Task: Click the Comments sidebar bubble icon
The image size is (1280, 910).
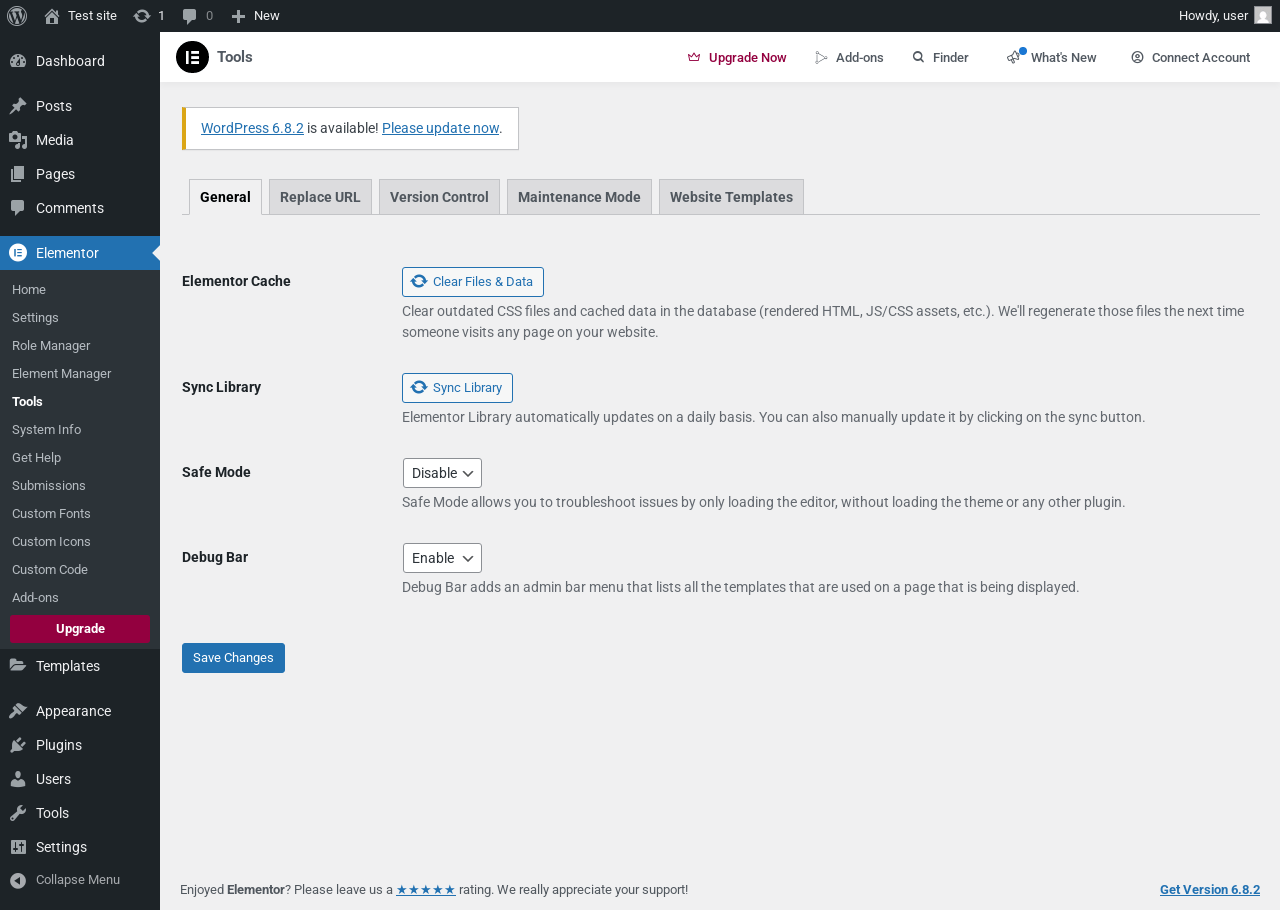Action: [x=18, y=208]
